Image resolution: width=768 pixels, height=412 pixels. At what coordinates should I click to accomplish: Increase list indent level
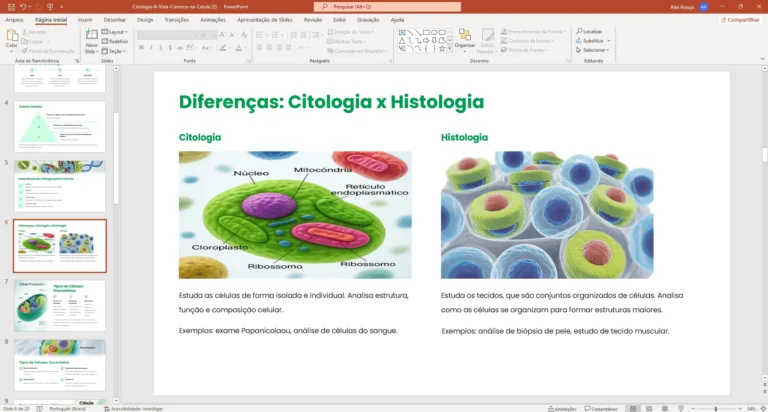click(303, 35)
